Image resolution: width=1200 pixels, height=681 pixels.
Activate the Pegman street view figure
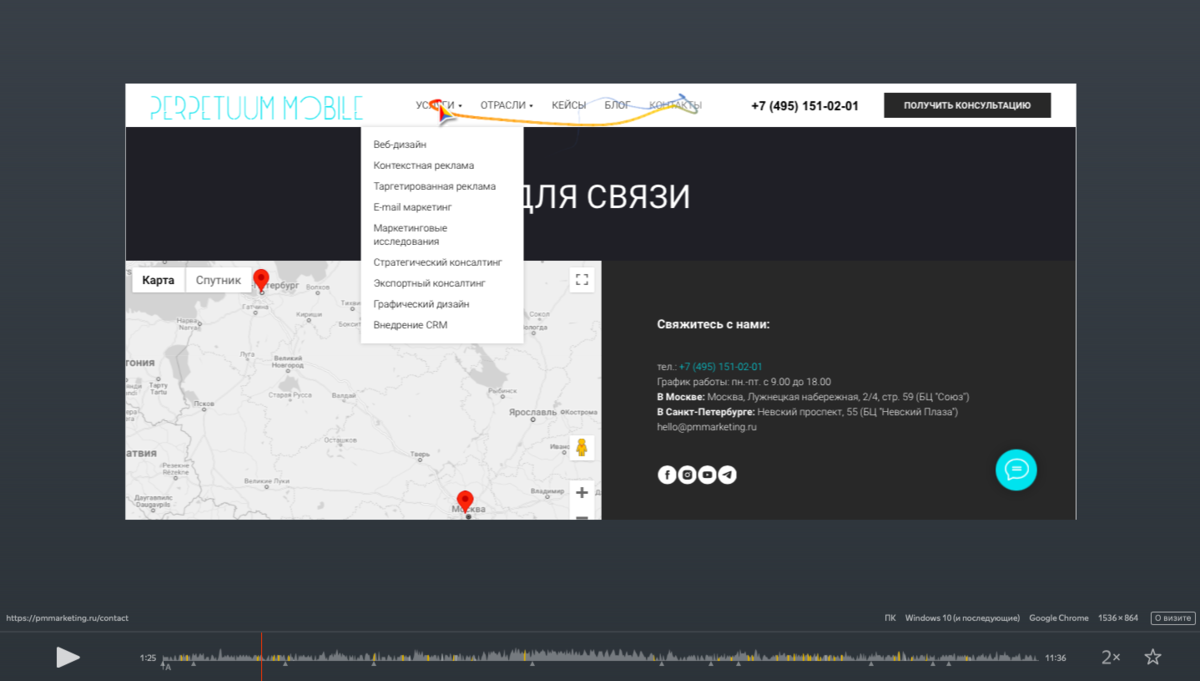(x=581, y=448)
